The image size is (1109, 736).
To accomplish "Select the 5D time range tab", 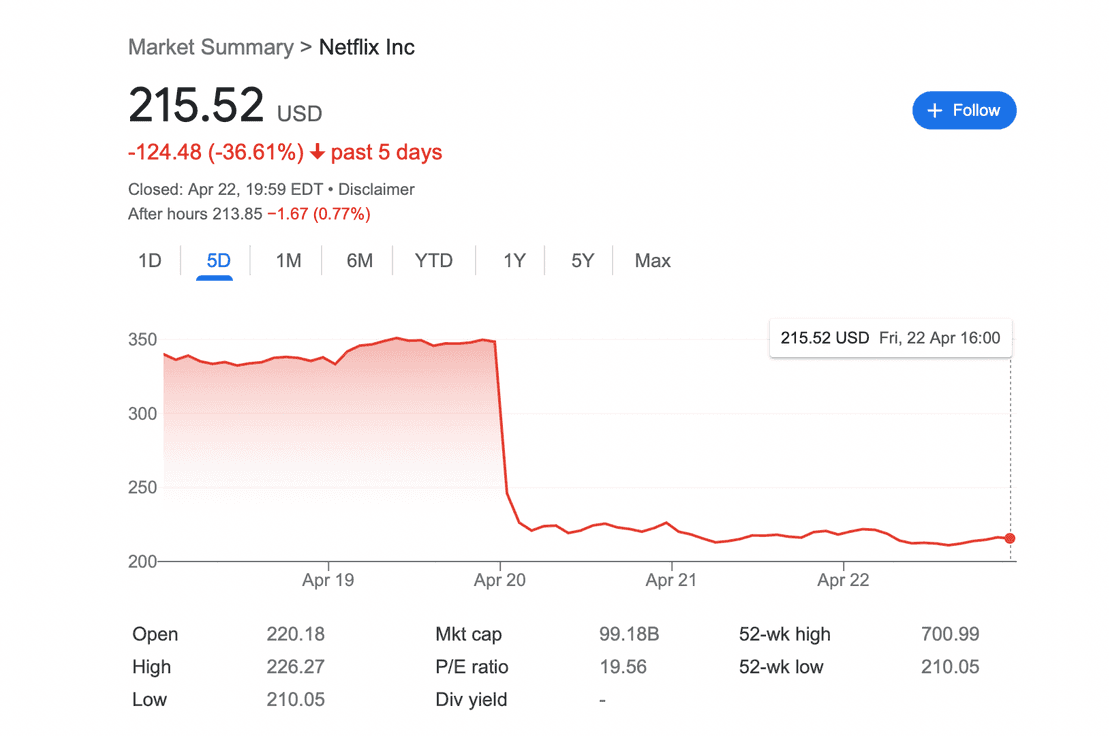I will (218, 261).
